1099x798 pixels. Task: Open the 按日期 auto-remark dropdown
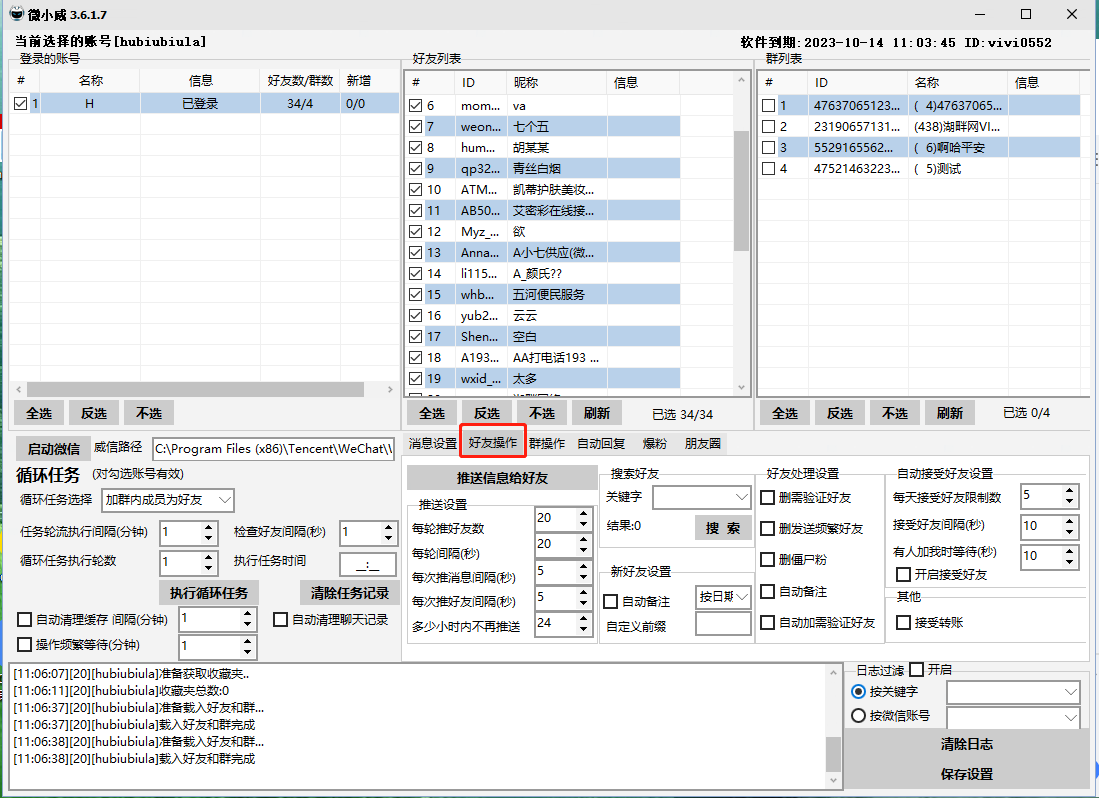(x=741, y=597)
